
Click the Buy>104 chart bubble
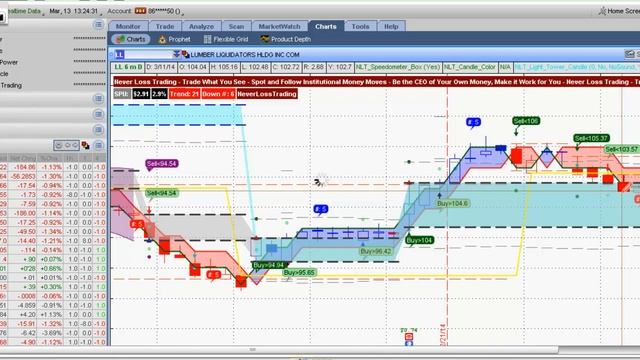click(420, 240)
